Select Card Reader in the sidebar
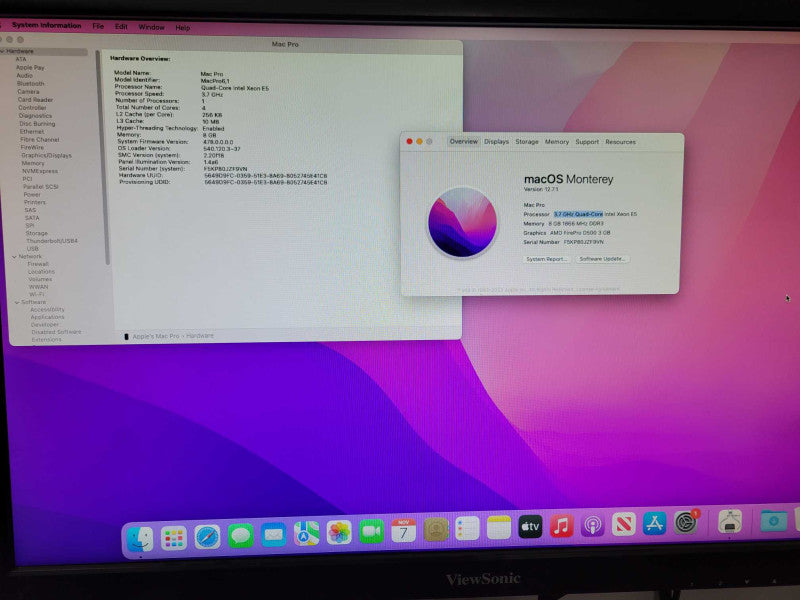This screenshot has height=600, width=800. tap(35, 100)
